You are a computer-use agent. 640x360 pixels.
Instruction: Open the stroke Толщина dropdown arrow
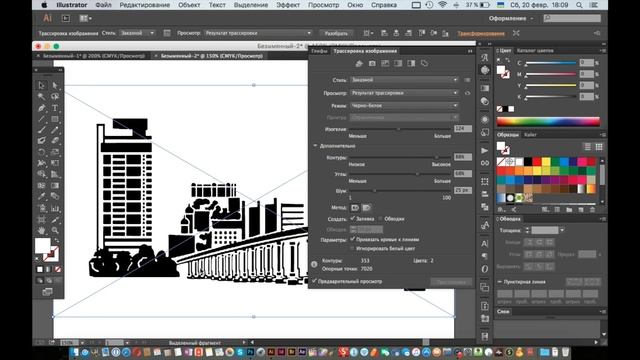[x=562, y=230]
